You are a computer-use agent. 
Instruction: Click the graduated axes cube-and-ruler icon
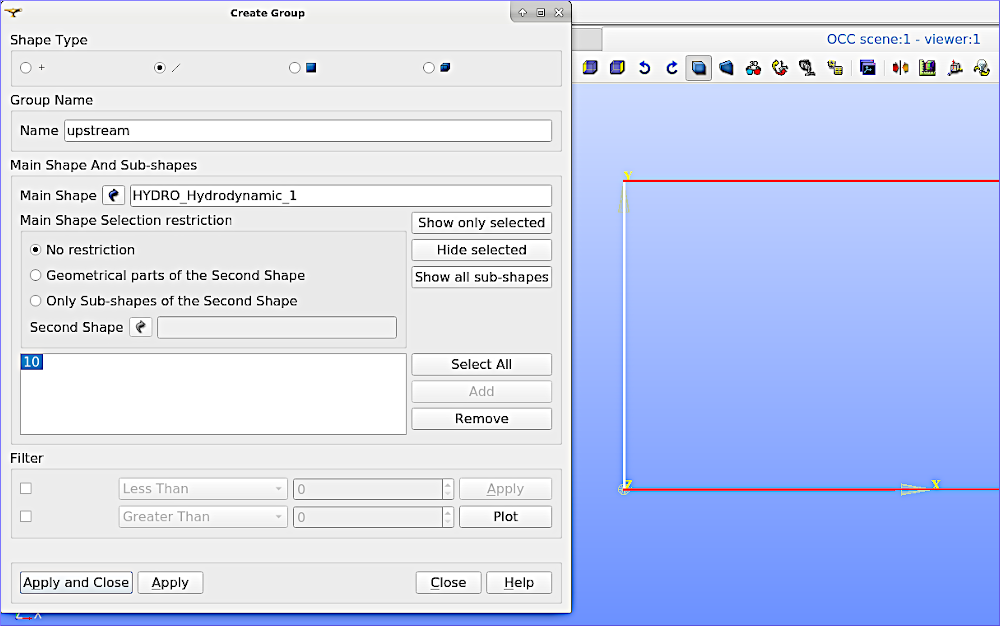(x=927, y=68)
